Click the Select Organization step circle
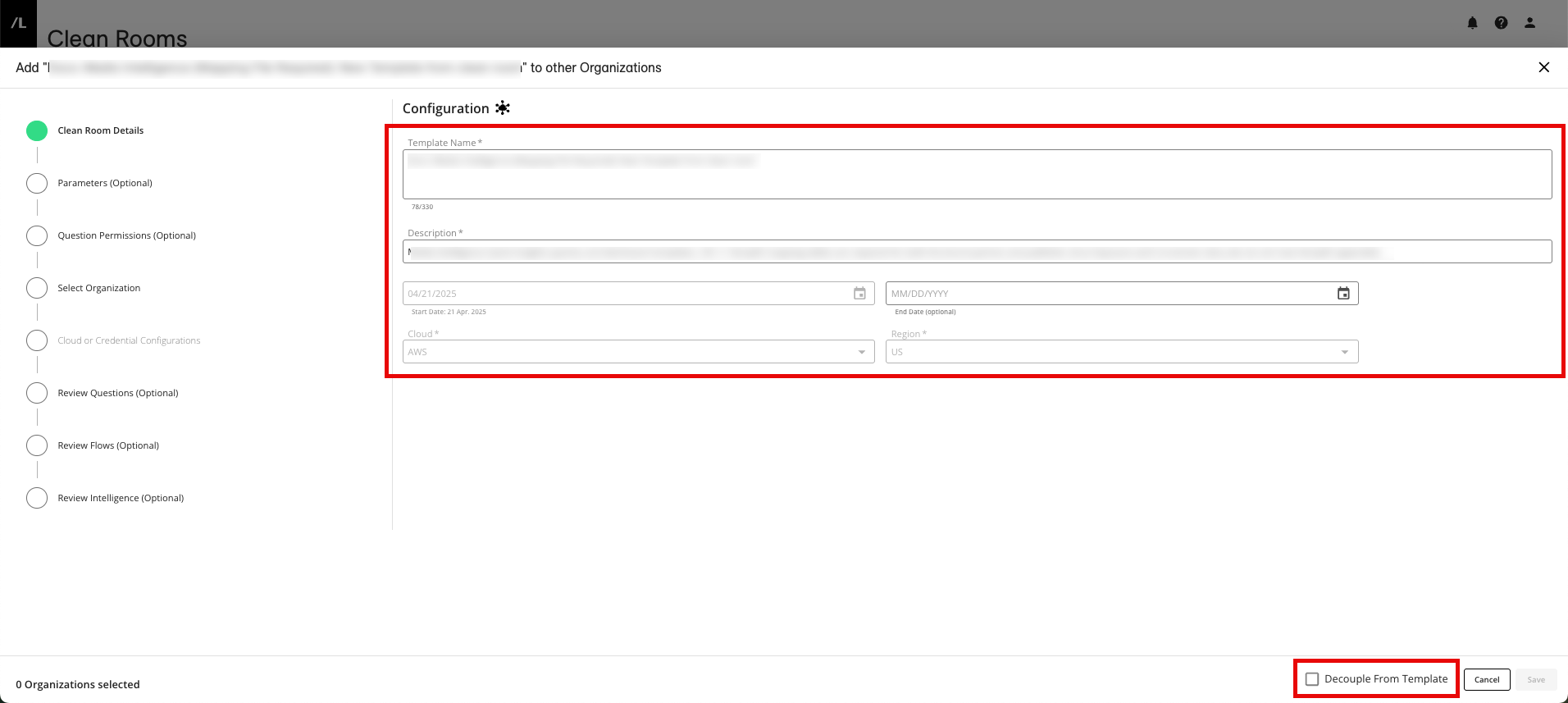Image resolution: width=1568 pixels, height=703 pixels. [x=37, y=288]
